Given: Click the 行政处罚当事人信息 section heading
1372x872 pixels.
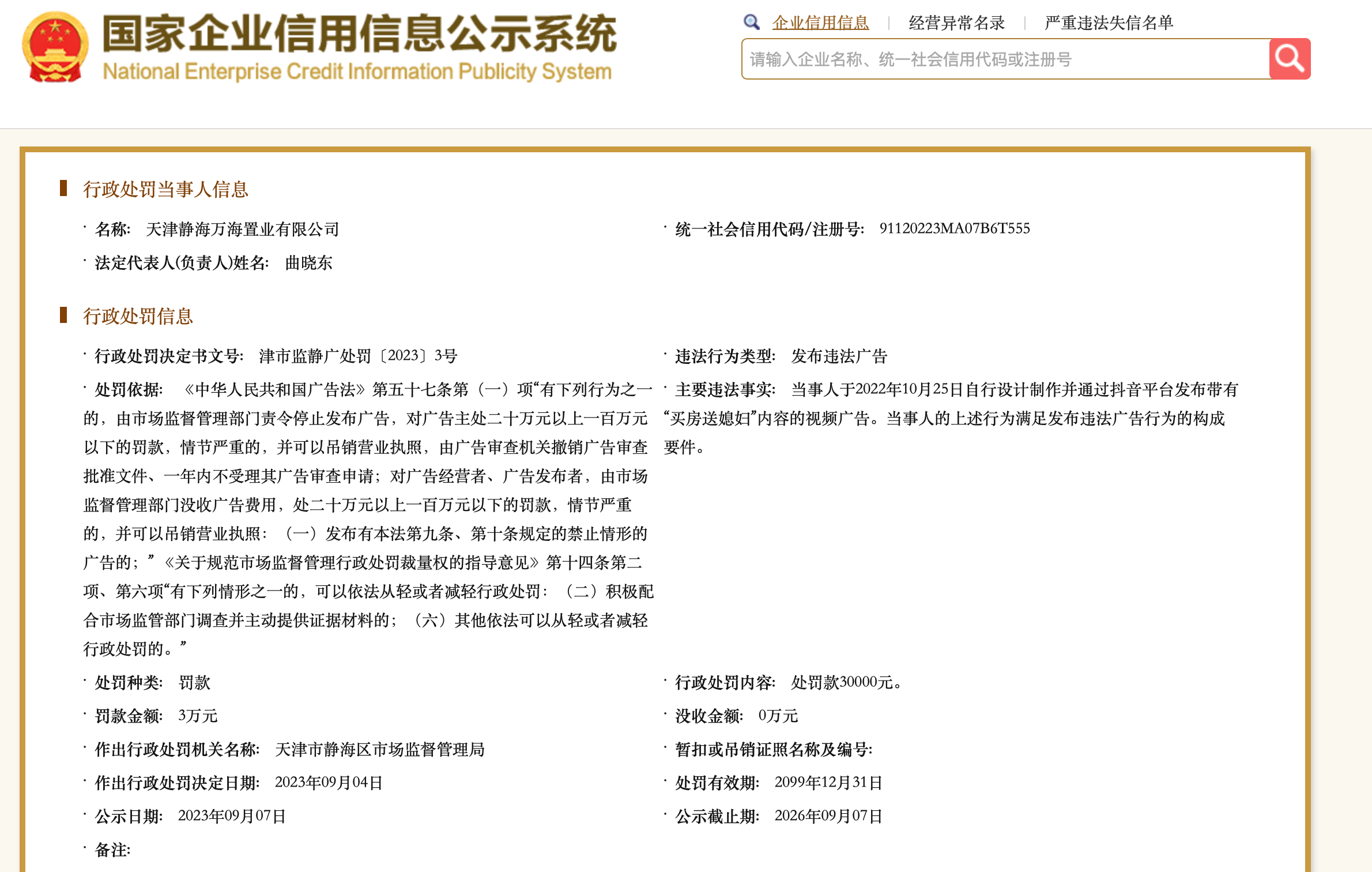Looking at the screenshot, I should [165, 190].
